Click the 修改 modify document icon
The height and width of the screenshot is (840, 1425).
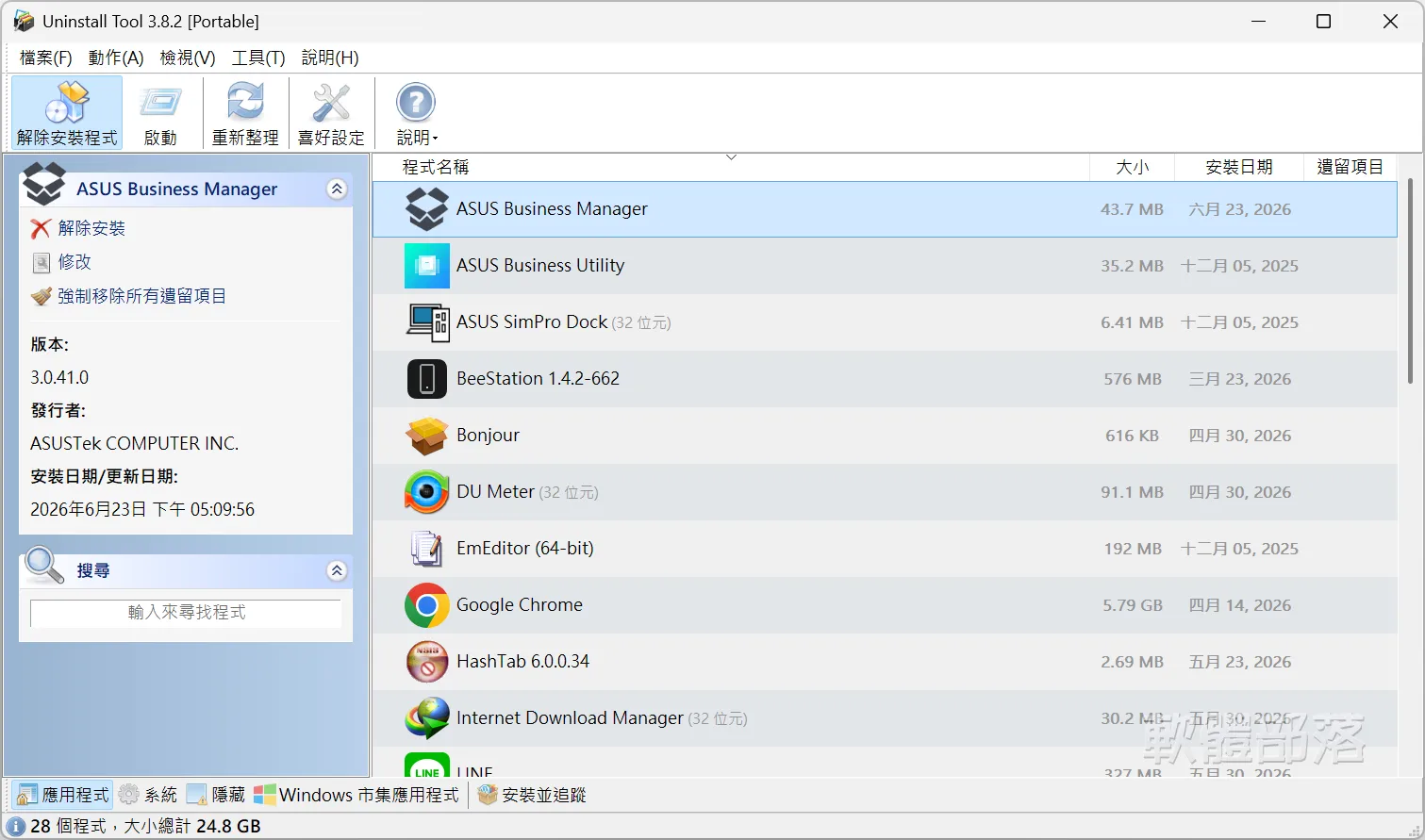pyautogui.click(x=41, y=262)
